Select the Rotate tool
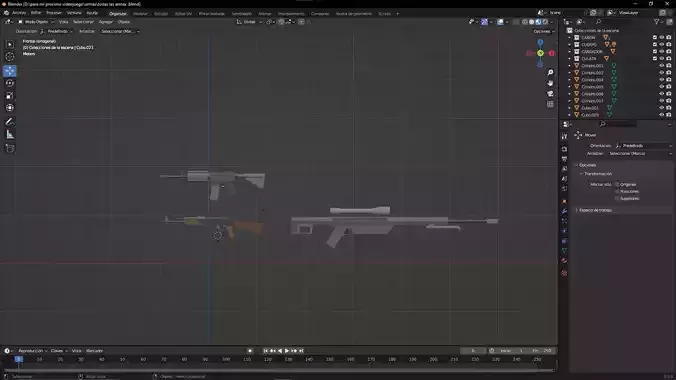676x380 pixels. click(9, 83)
